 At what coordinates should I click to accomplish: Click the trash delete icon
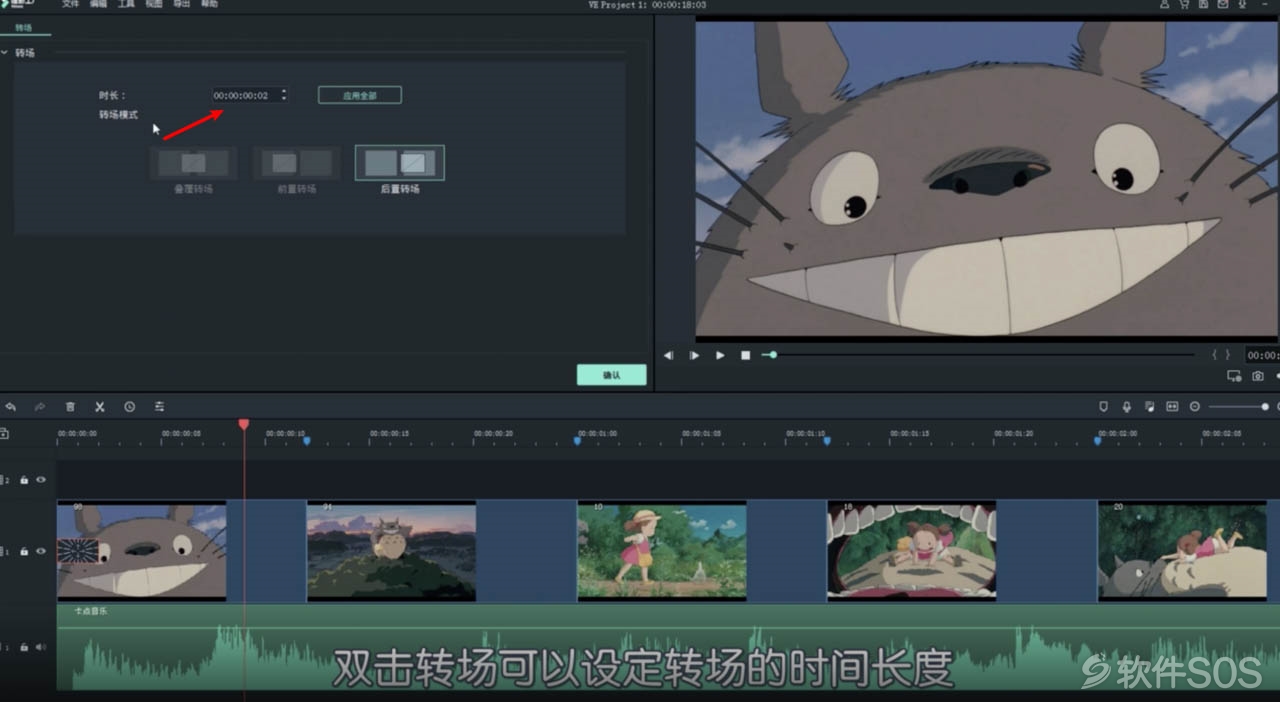tap(70, 407)
